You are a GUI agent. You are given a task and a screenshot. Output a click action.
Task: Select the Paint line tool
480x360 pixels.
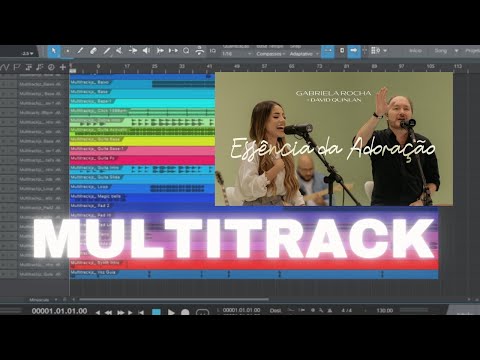[106, 51]
